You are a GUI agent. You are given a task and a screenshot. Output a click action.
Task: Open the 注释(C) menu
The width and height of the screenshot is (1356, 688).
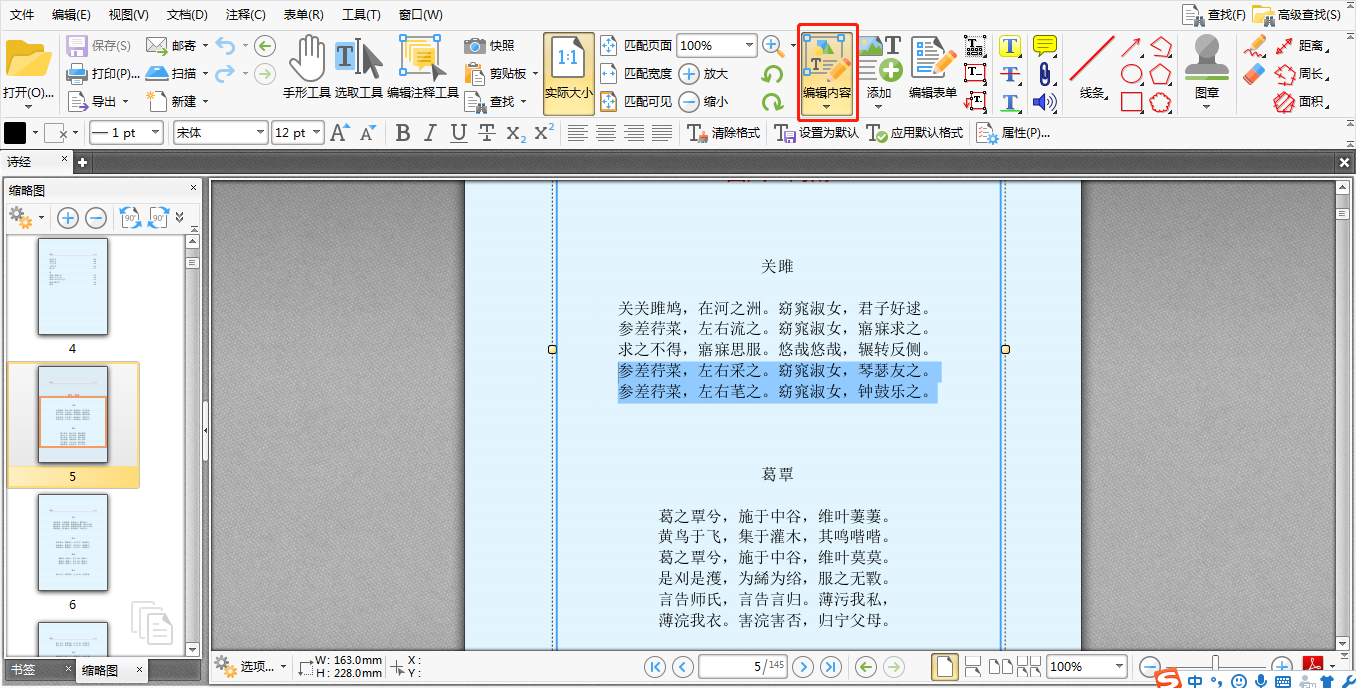coord(246,15)
